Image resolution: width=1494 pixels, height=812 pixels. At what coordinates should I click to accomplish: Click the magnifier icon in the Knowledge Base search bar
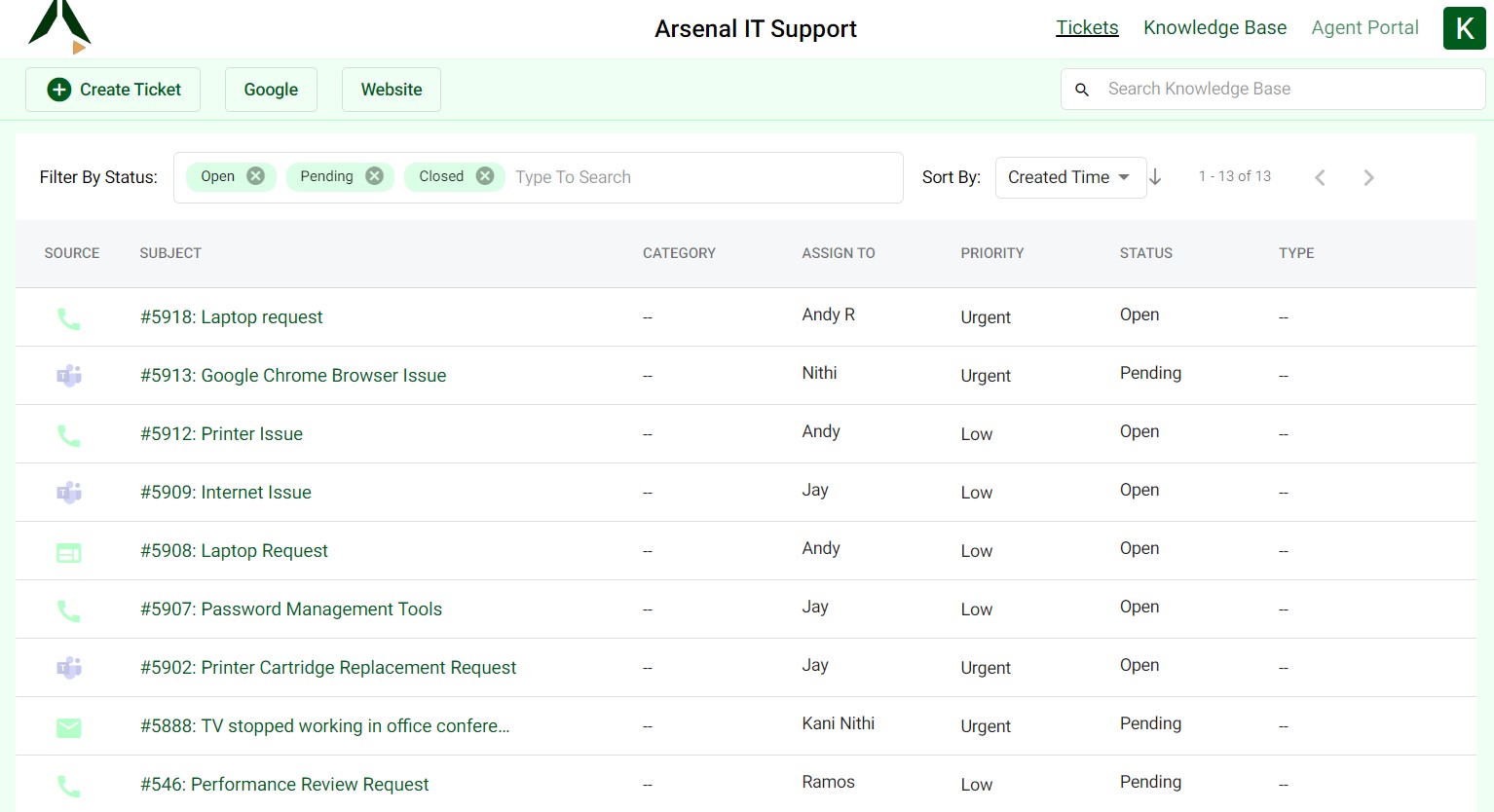(1082, 89)
